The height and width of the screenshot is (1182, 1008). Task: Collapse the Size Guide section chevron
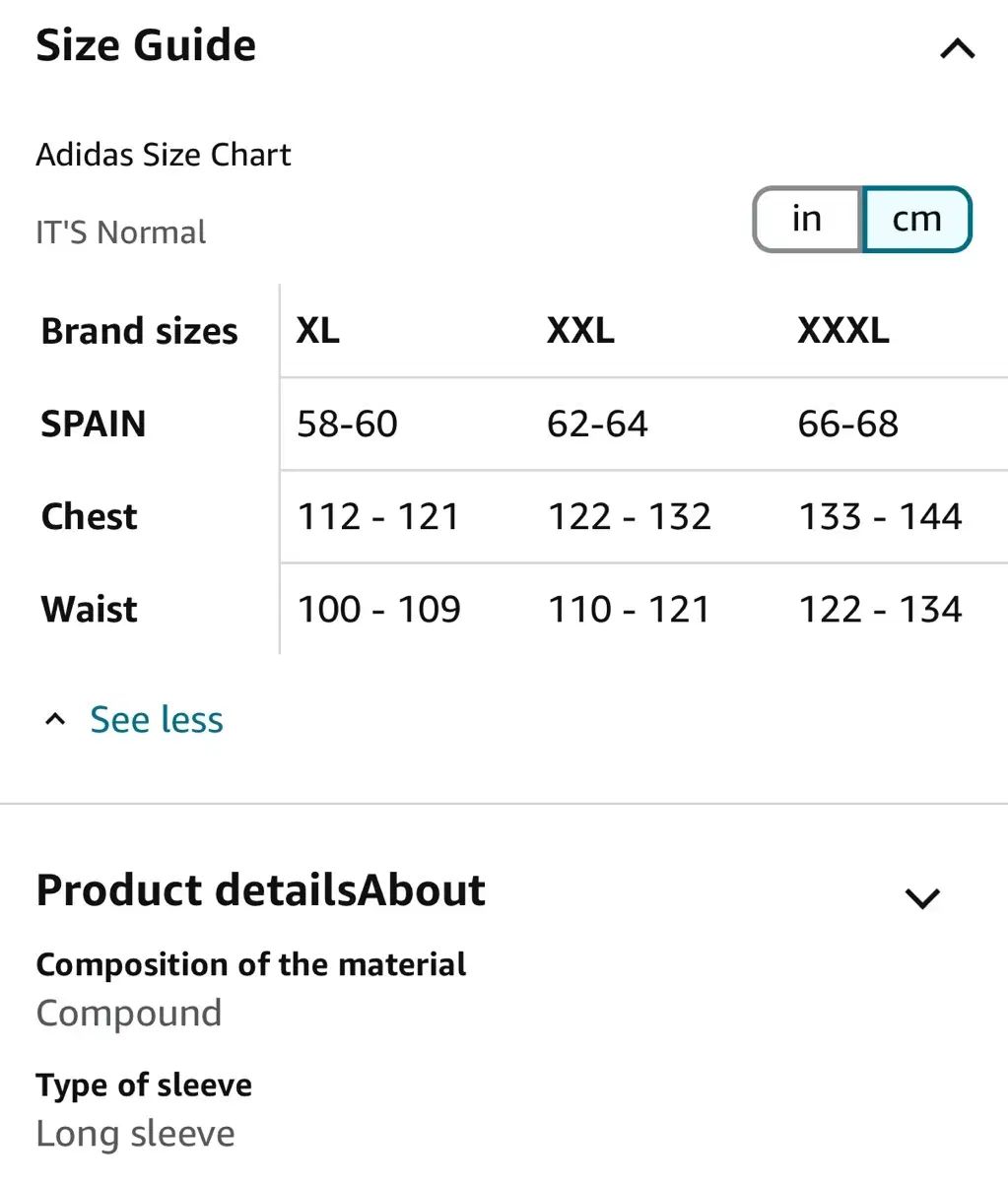click(957, 48)
